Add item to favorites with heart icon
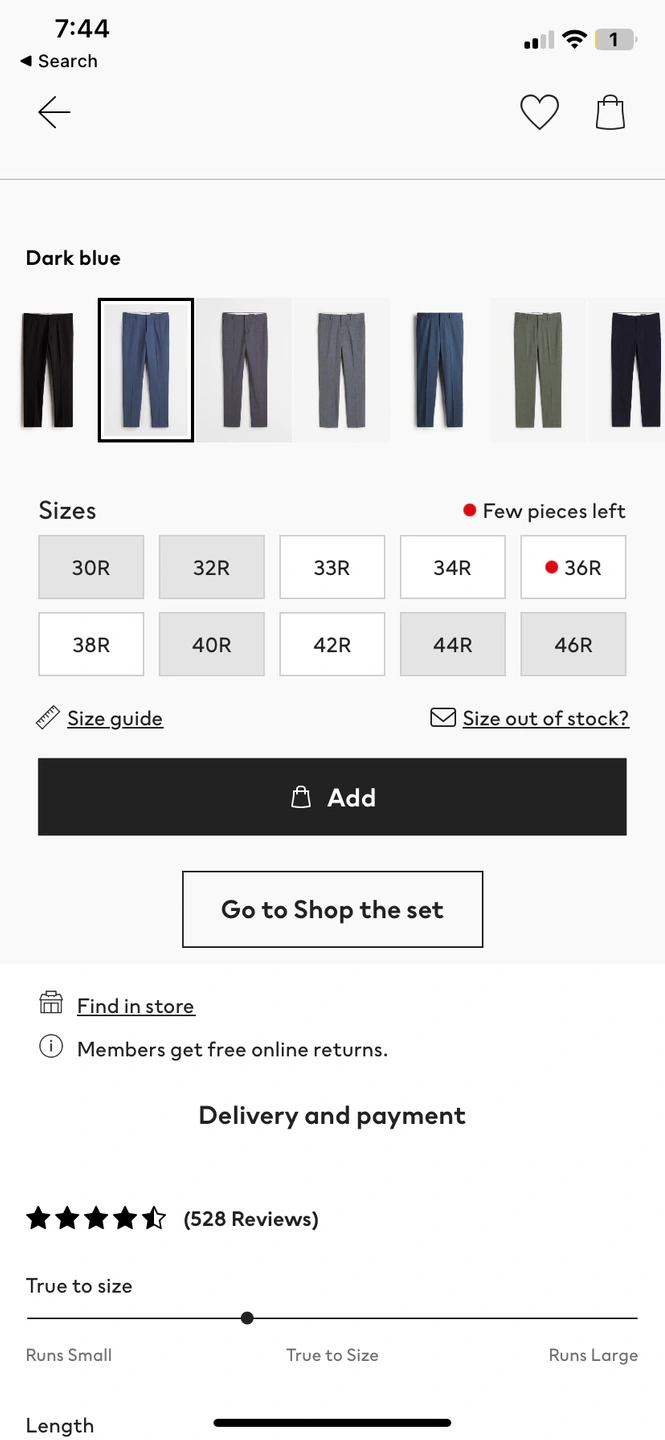Image resolution: width=665 pixels, height=1440 pixels. [x=539, y=112]
